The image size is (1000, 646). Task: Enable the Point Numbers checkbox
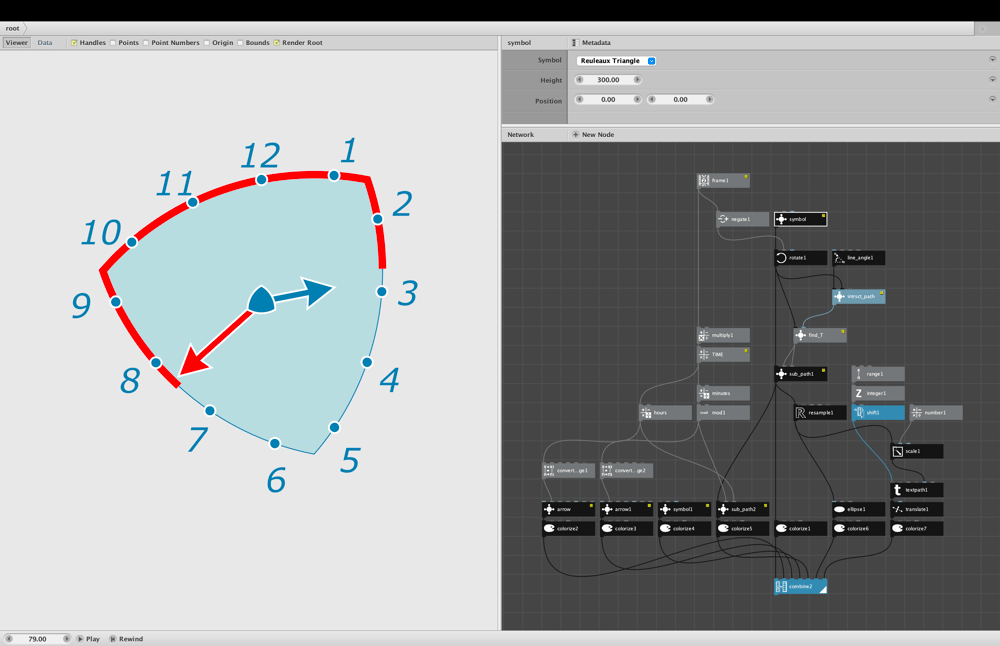[x=146, y=43]
